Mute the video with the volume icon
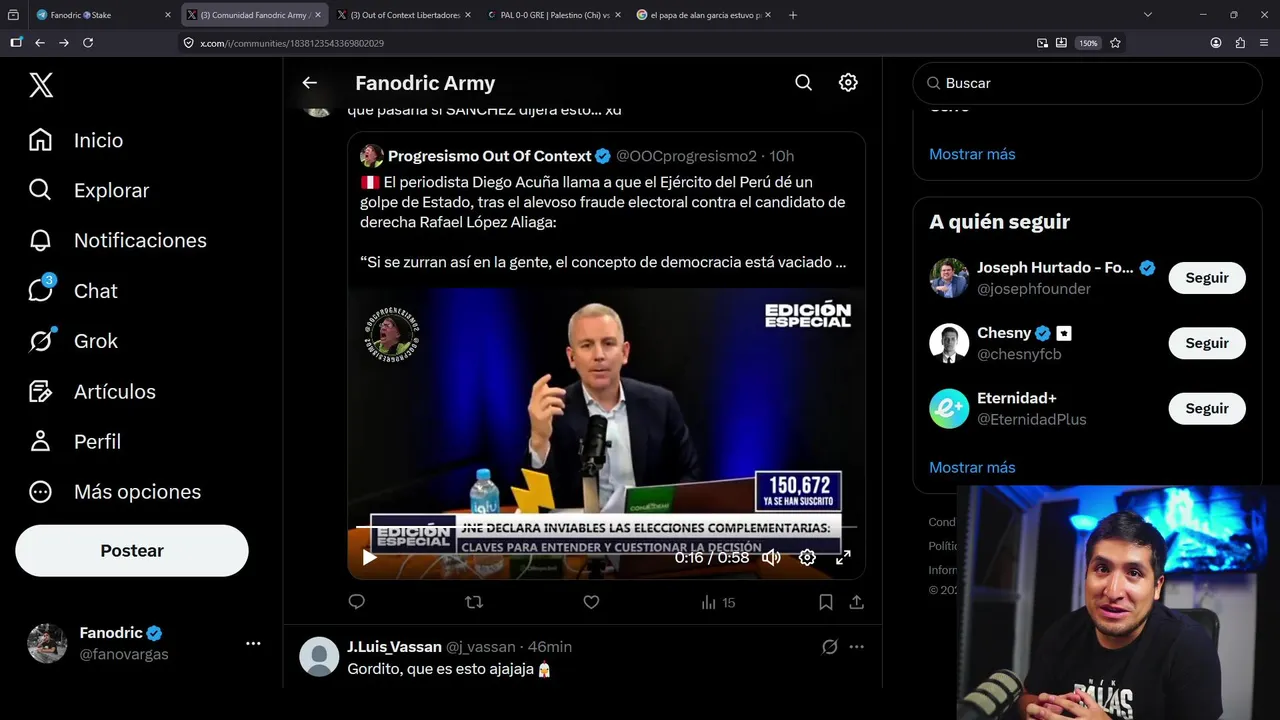 pos(771,557)
